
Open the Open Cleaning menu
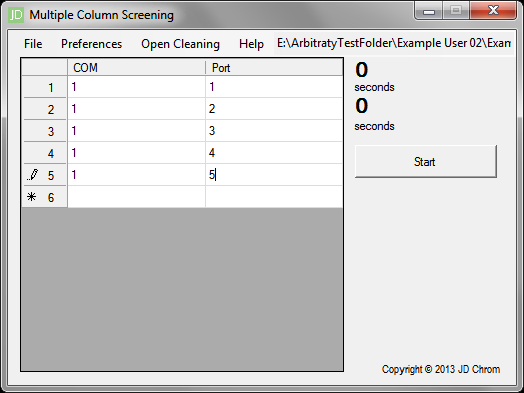tap(180, 44)
